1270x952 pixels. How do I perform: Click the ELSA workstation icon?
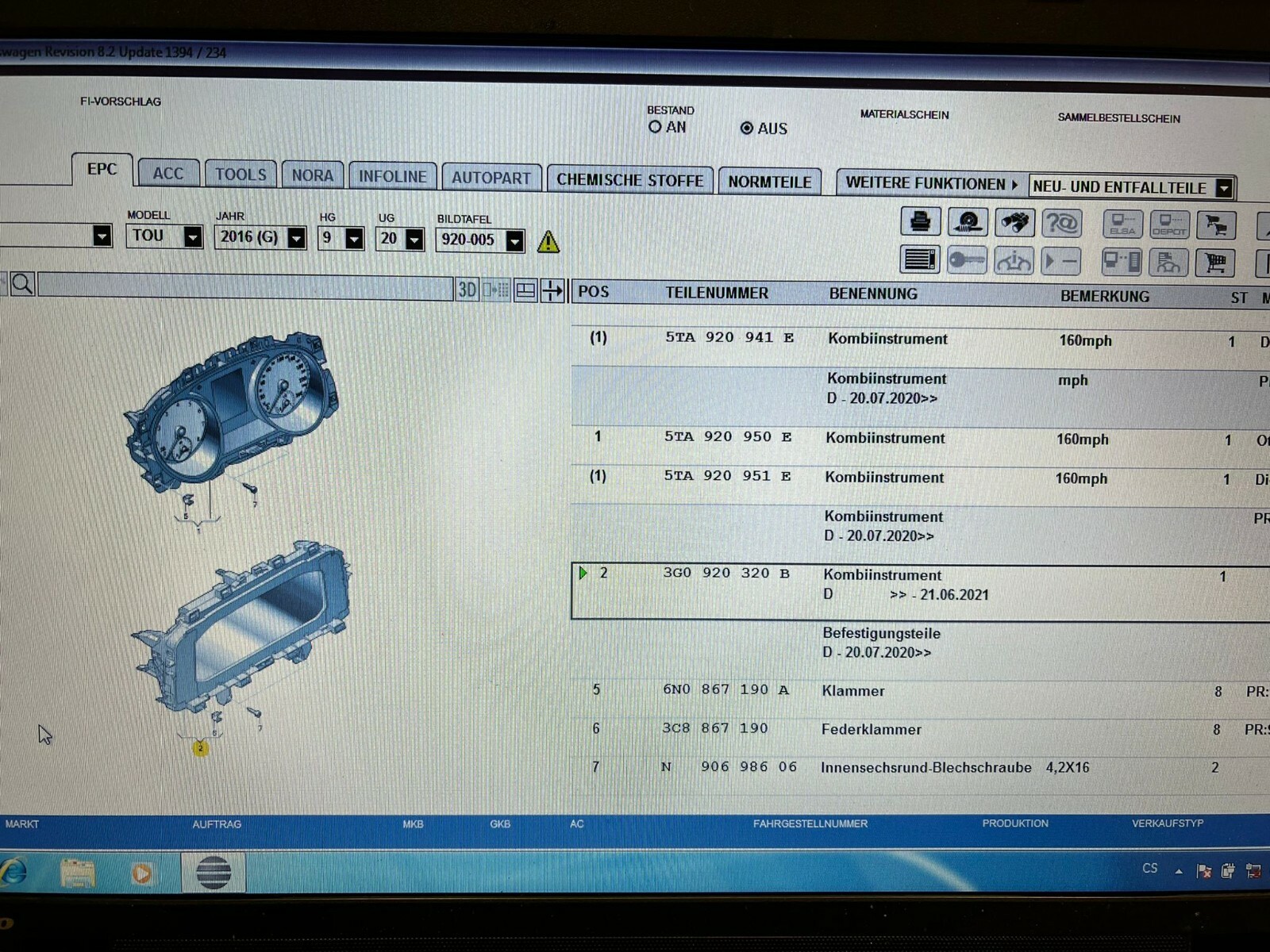(x=1122, y=225)
